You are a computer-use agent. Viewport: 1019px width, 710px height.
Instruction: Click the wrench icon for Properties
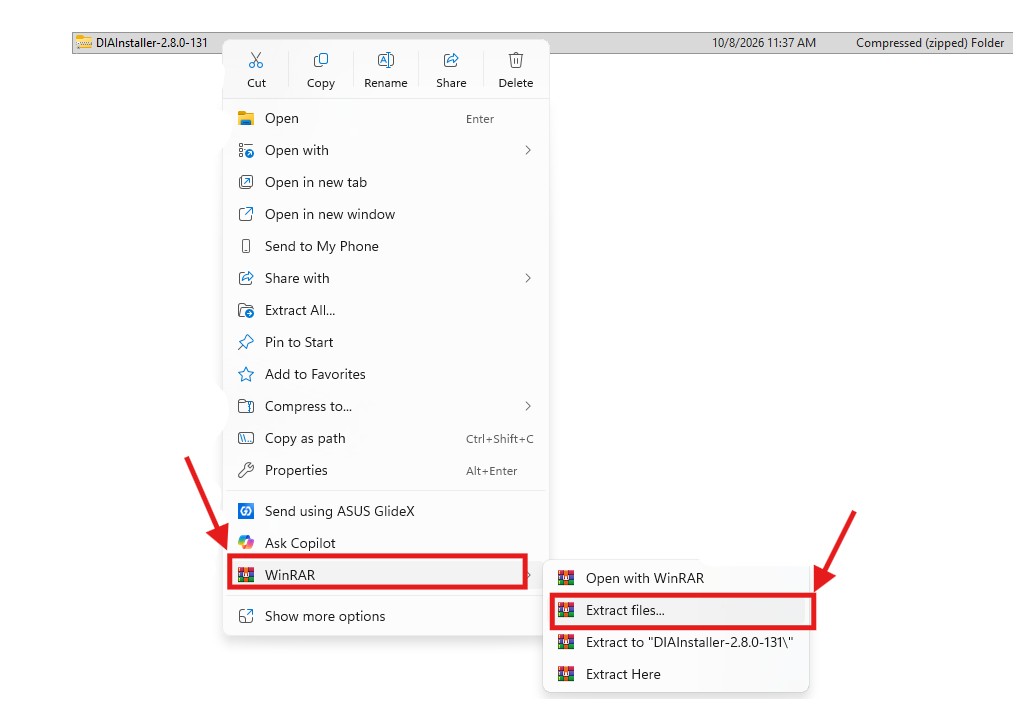tap(246, 470)
